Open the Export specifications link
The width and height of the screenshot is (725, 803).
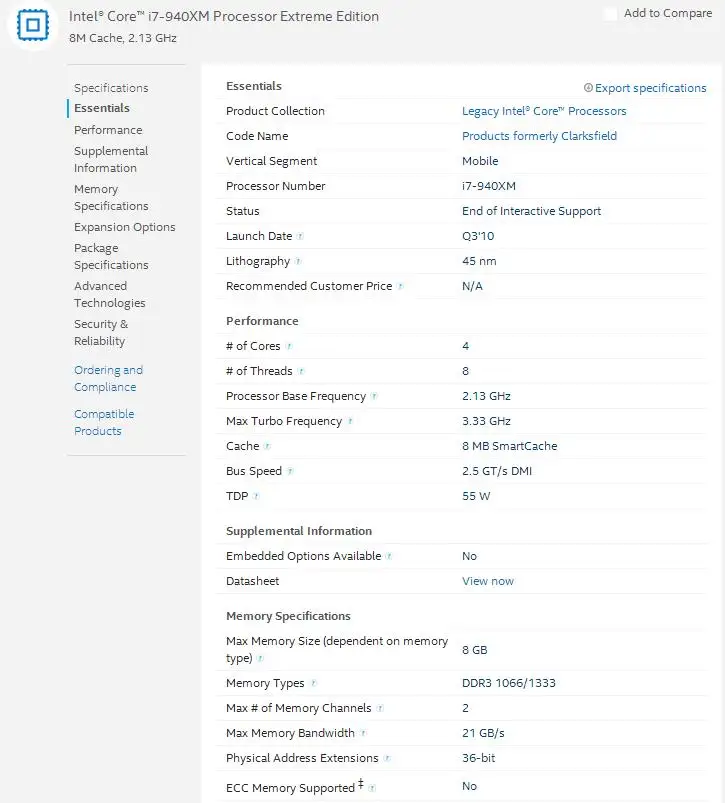pyautogui.click(x=650, y=88)
